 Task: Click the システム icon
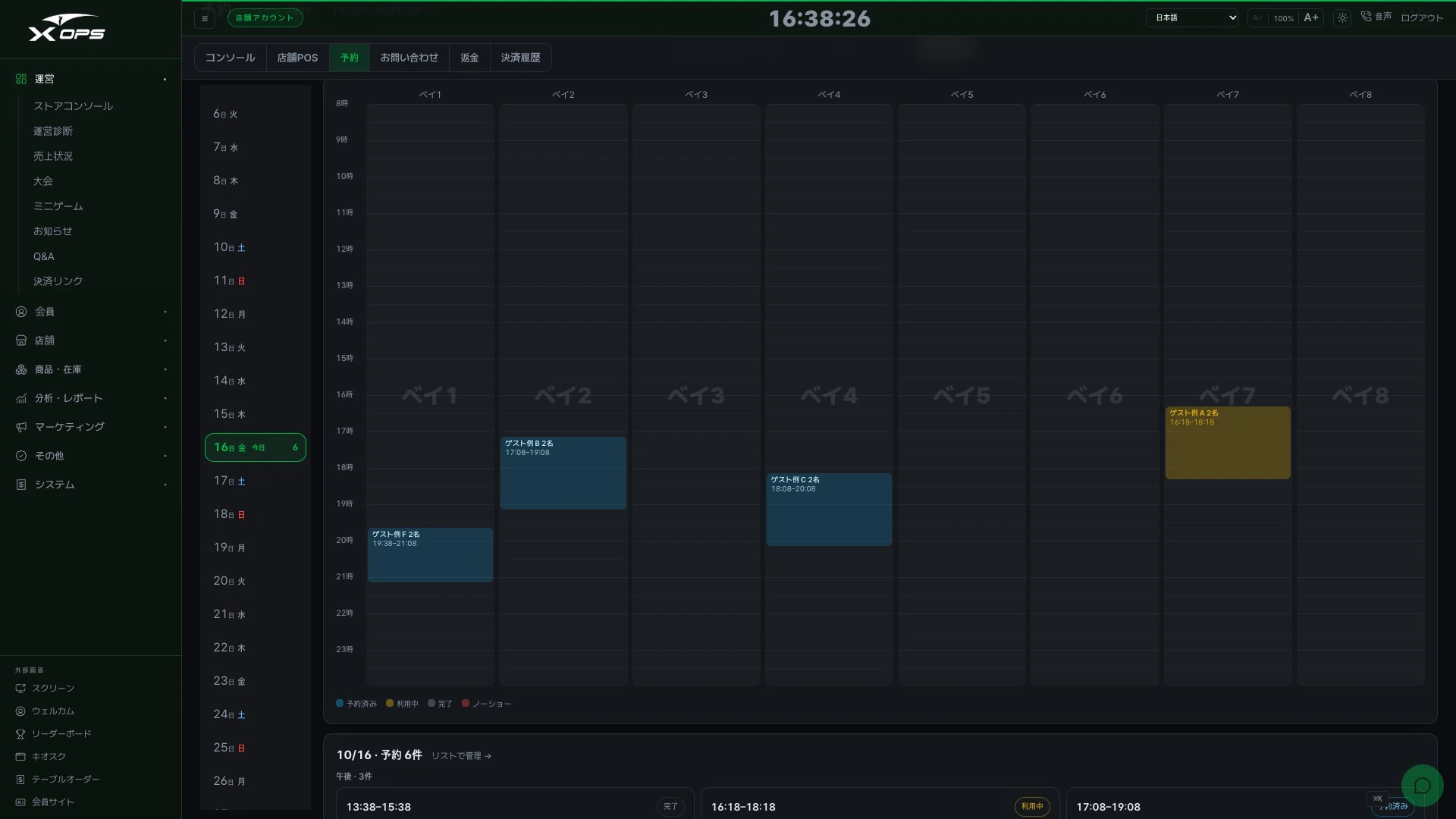point(21,485)
